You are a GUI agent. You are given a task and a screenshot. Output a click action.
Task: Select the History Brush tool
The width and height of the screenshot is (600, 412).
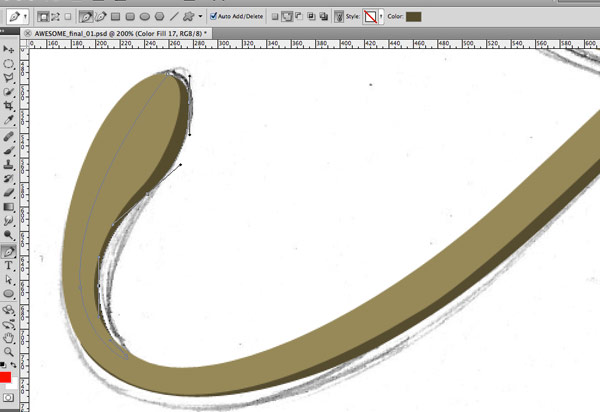point(8,179)
